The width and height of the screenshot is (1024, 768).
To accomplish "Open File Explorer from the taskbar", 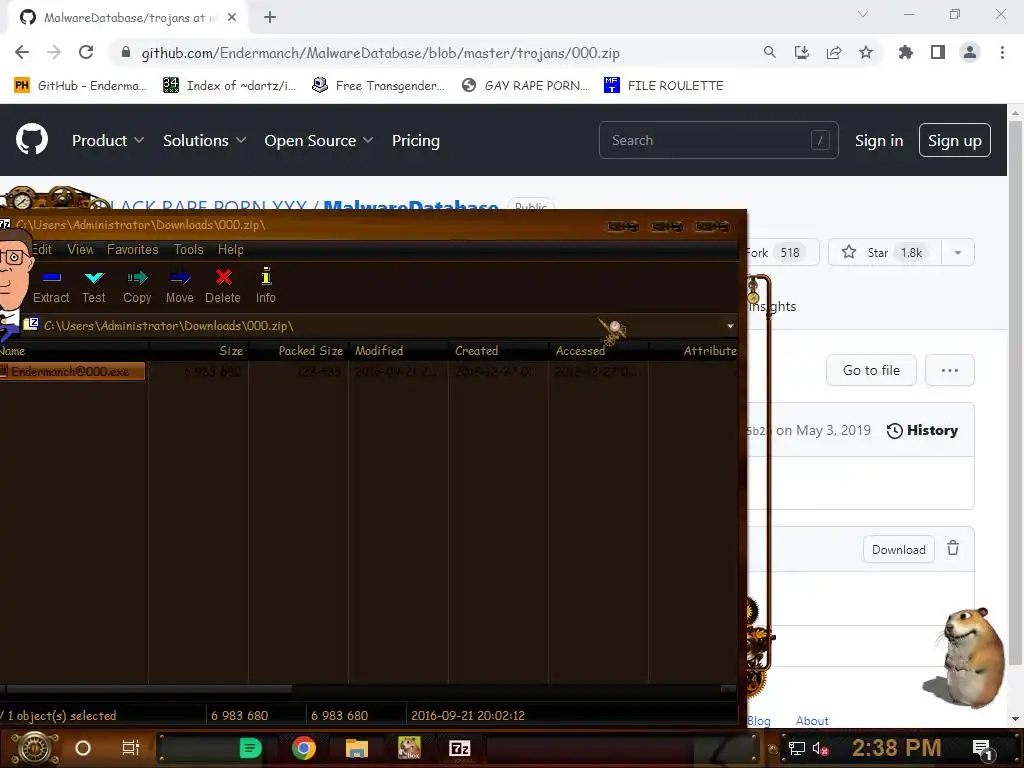I will 357,748.
